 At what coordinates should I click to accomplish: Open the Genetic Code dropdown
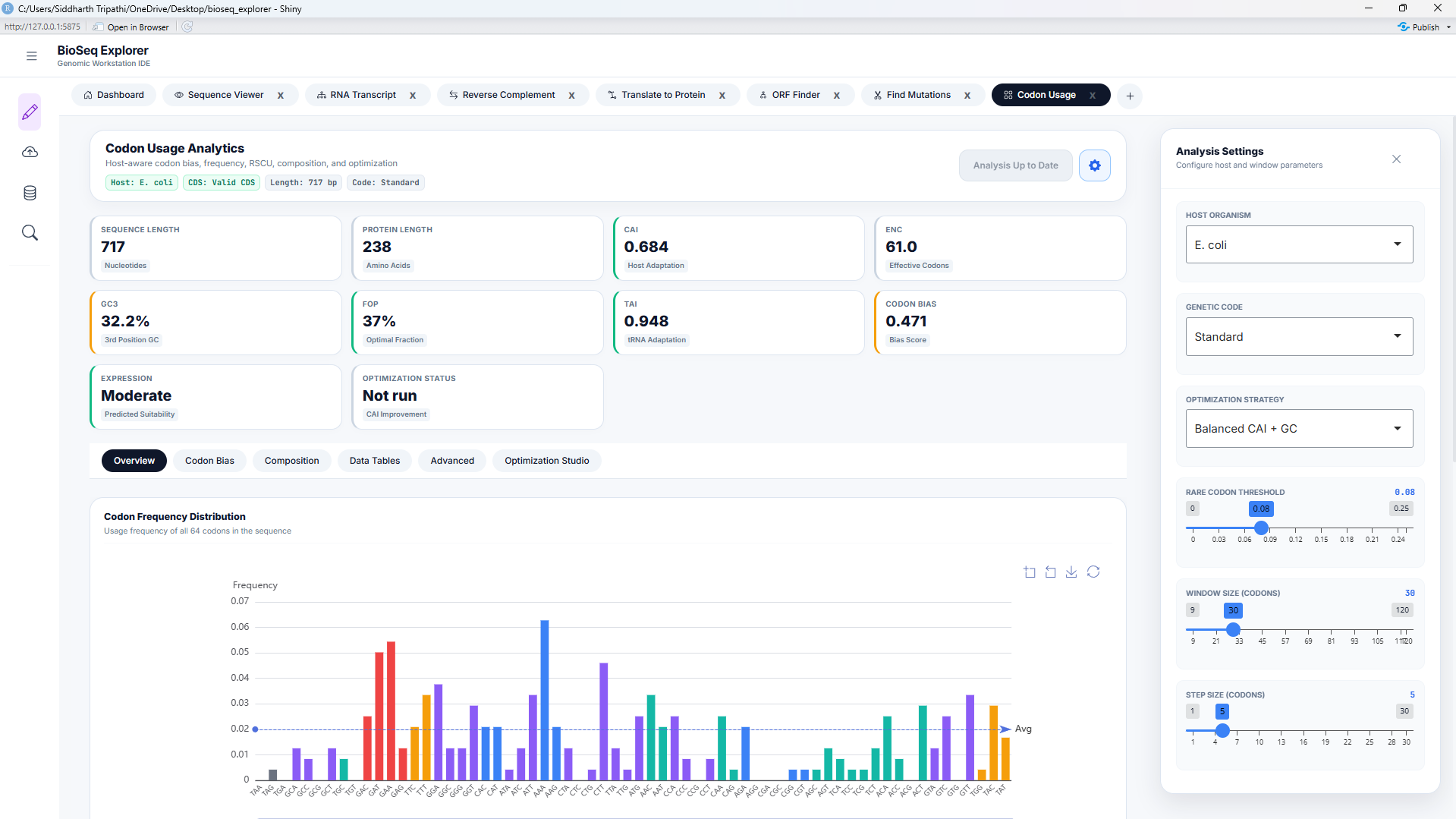pos(1299,336)
